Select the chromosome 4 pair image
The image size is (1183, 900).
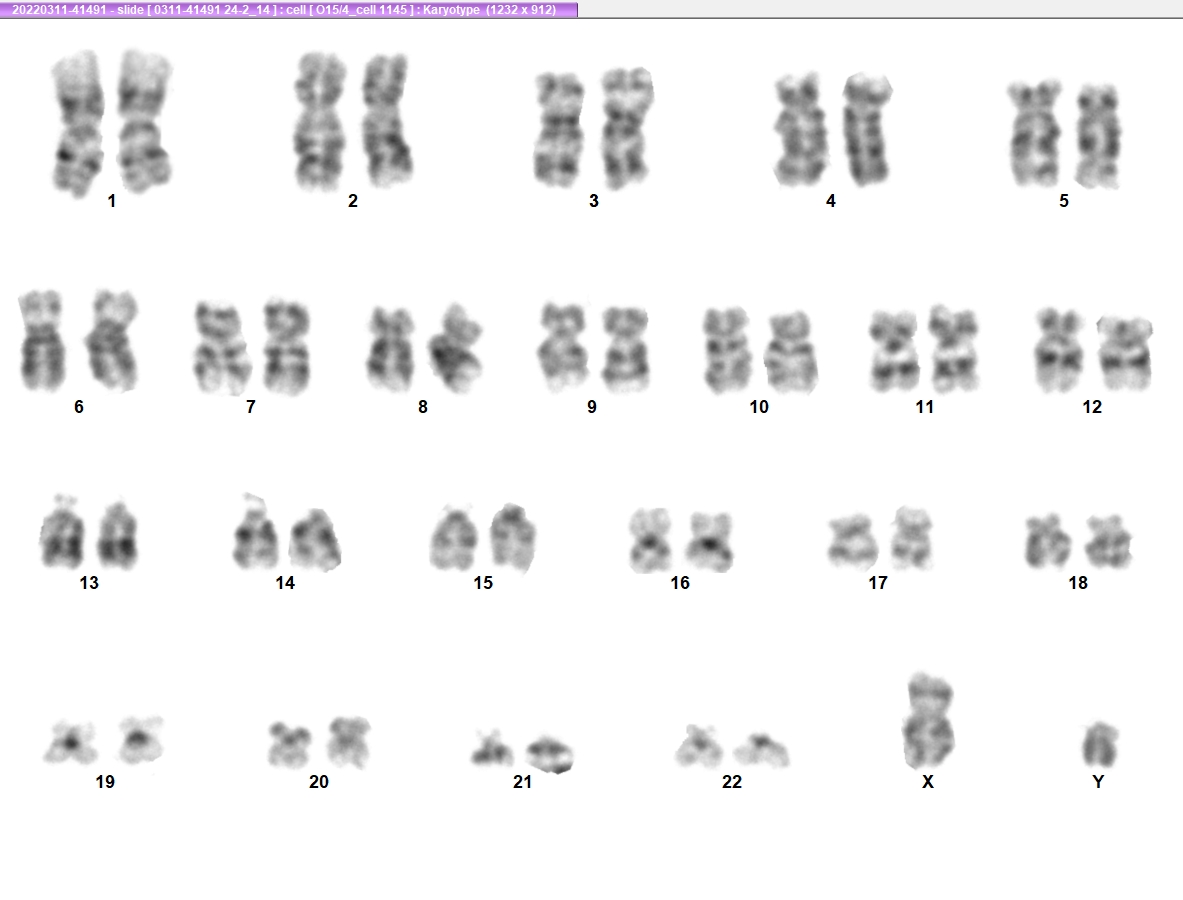click(x=833, y=130)
